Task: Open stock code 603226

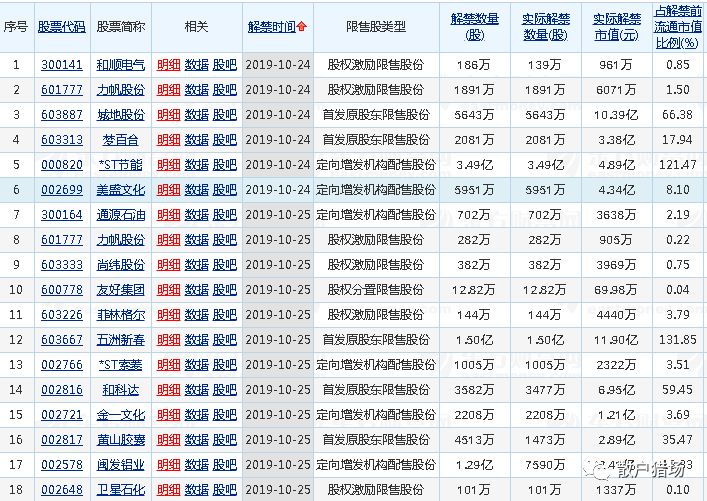Action: [x=62, y=315]
